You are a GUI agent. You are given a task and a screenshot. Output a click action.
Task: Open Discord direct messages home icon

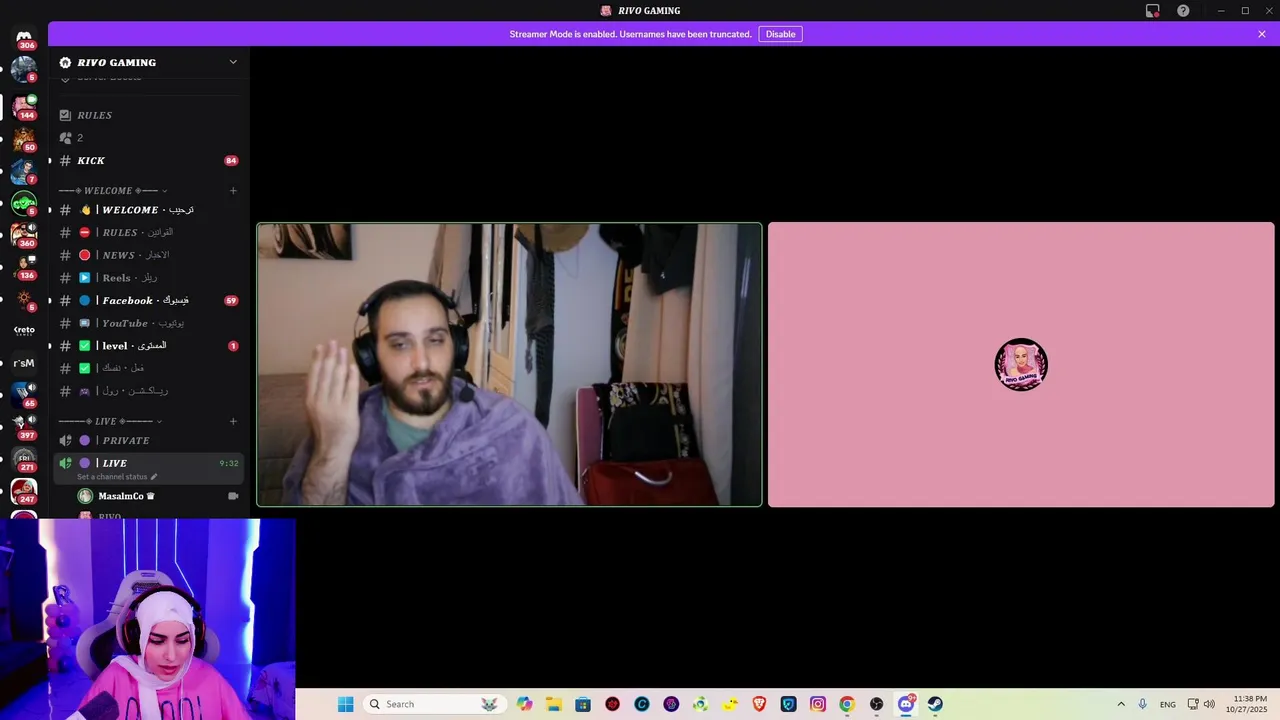pos(24,38)
